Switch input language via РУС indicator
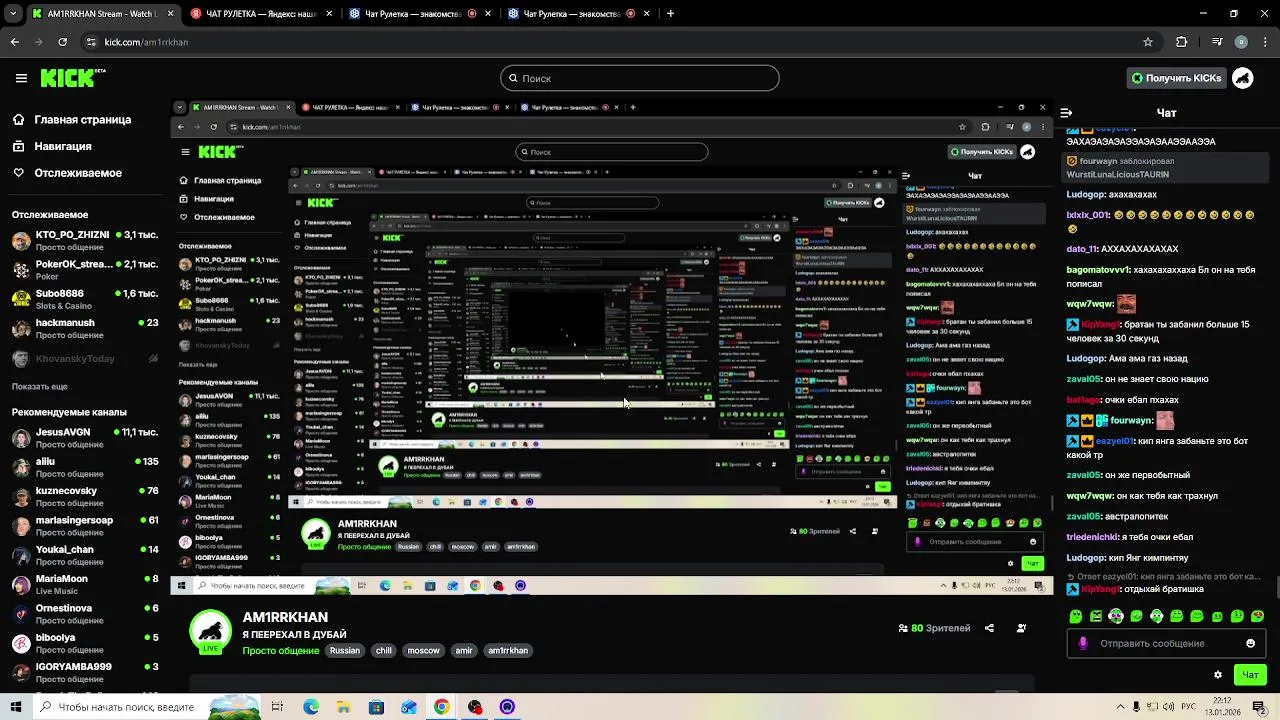 pos(1189,707)
